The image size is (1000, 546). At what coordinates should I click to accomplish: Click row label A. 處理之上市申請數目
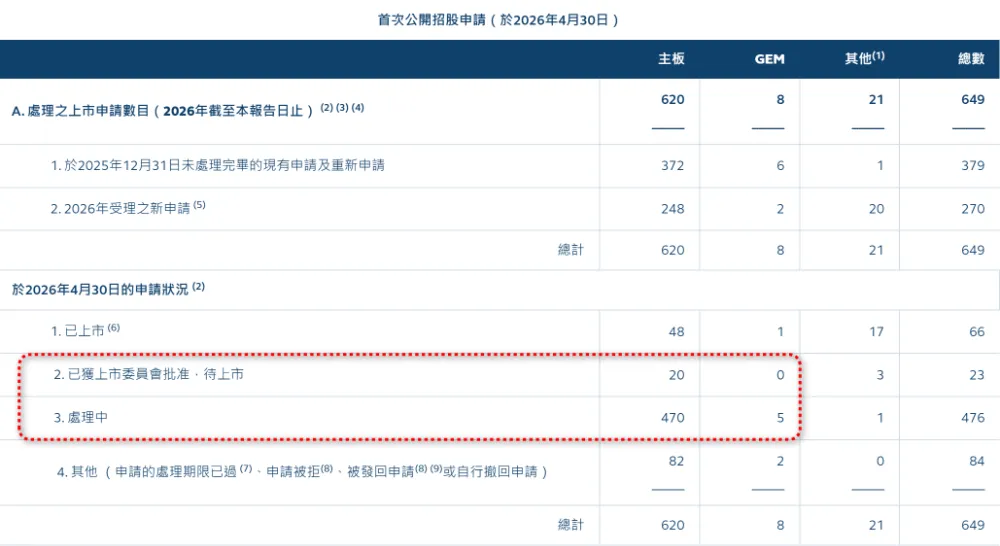pyautogui.click(x=163, y=111)
